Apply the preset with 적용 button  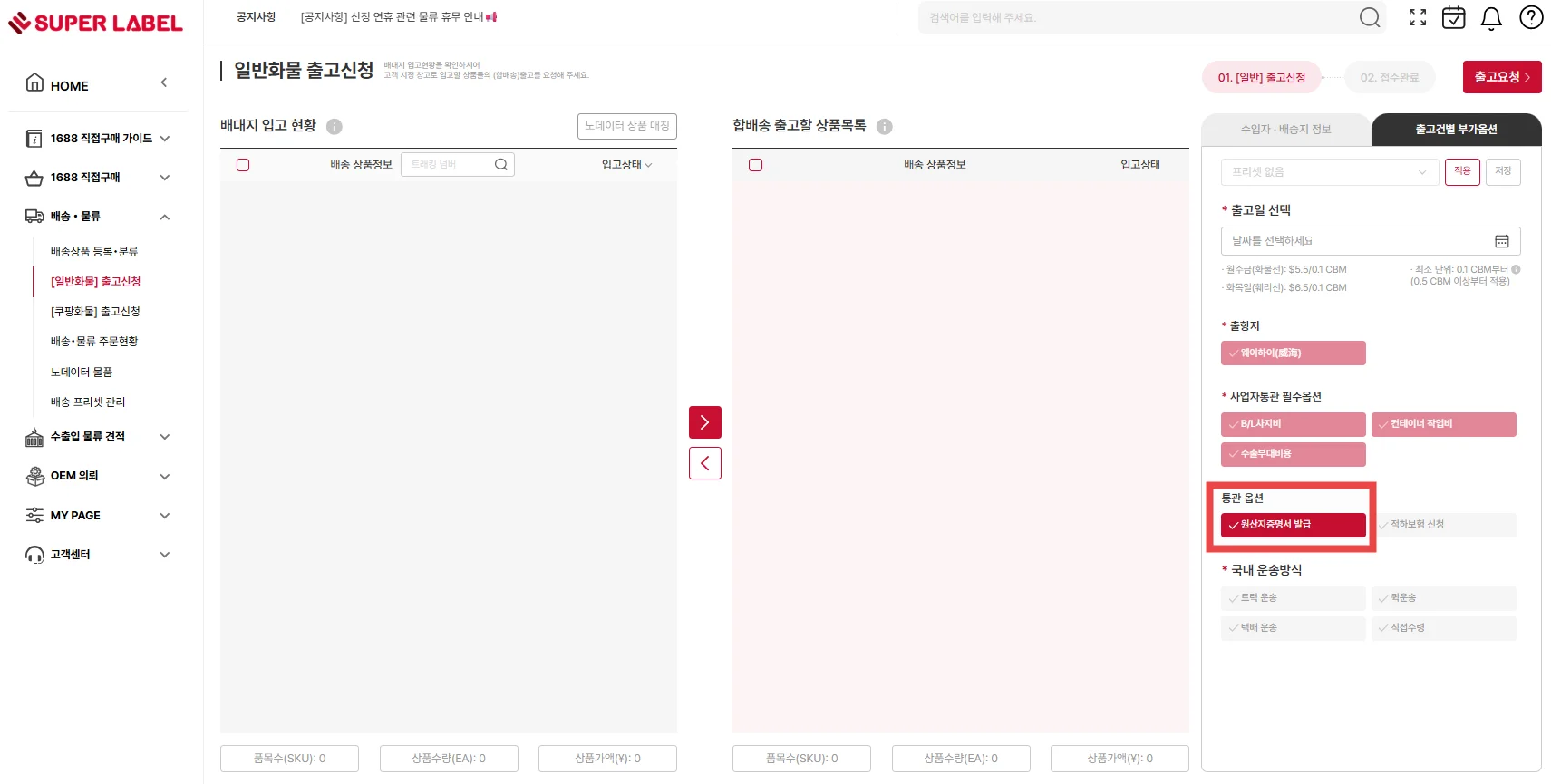point(1462,171)
